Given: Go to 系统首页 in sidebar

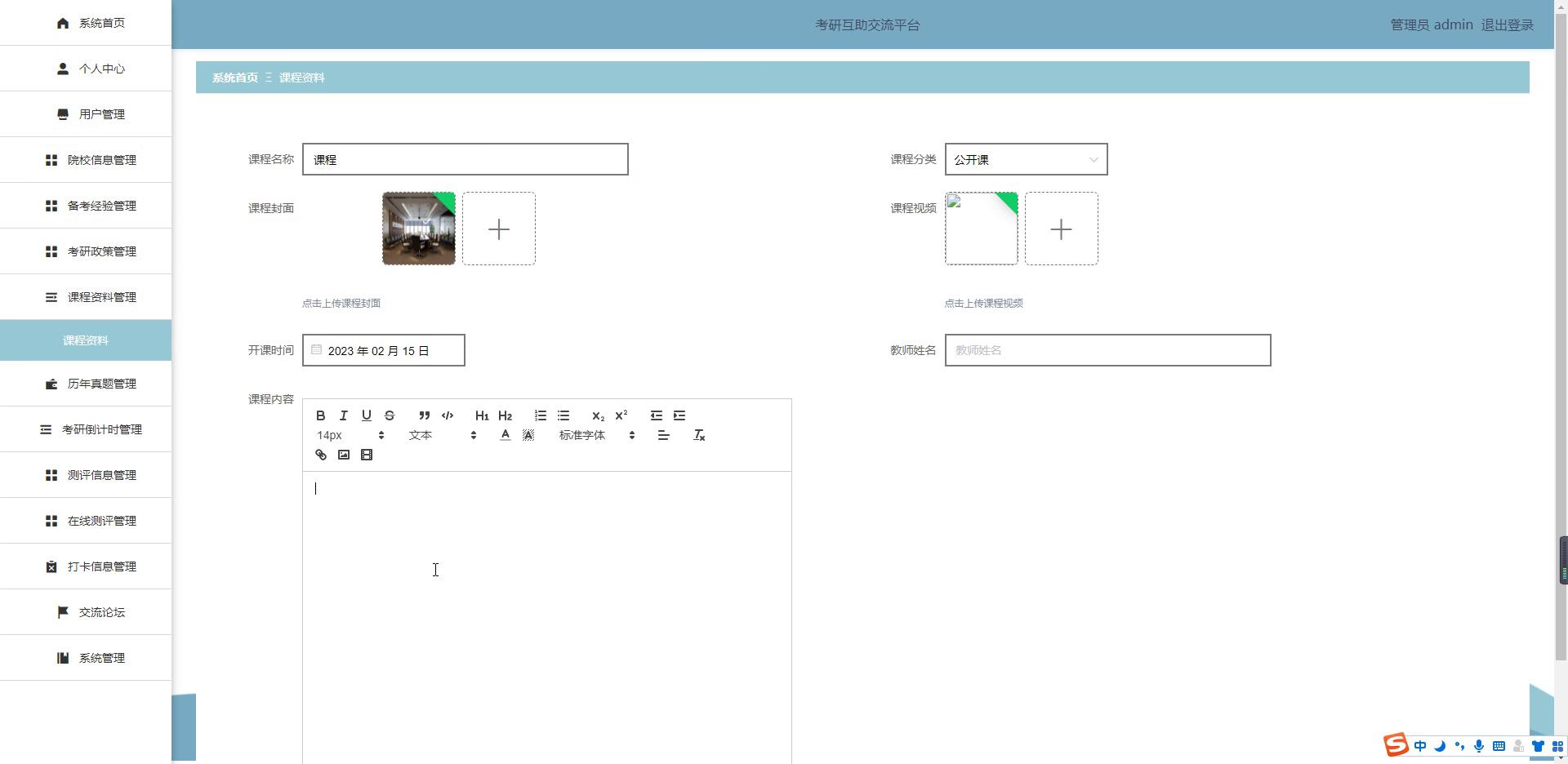Looking at the screenshot, I should 86,23.
